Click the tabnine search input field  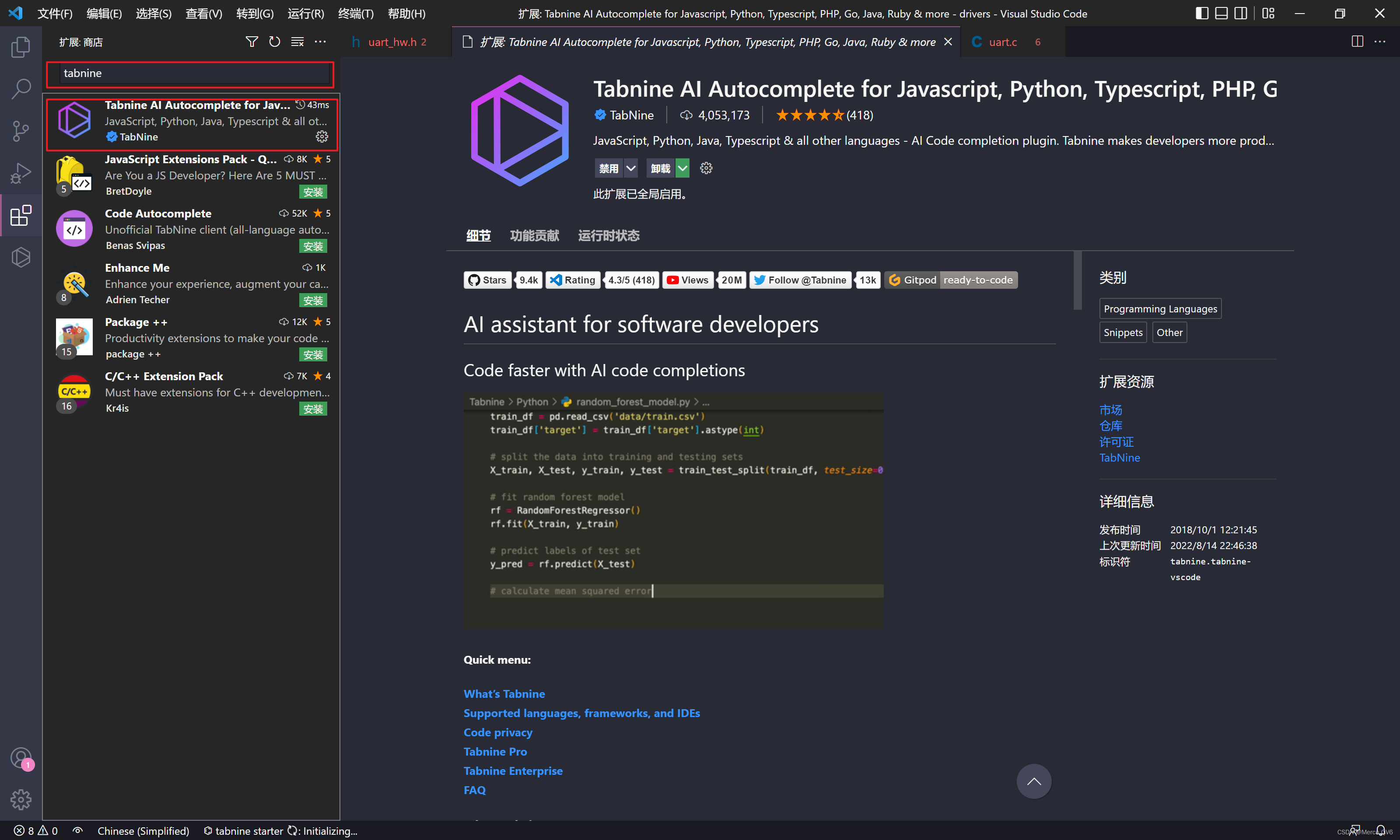coord(192,73)
